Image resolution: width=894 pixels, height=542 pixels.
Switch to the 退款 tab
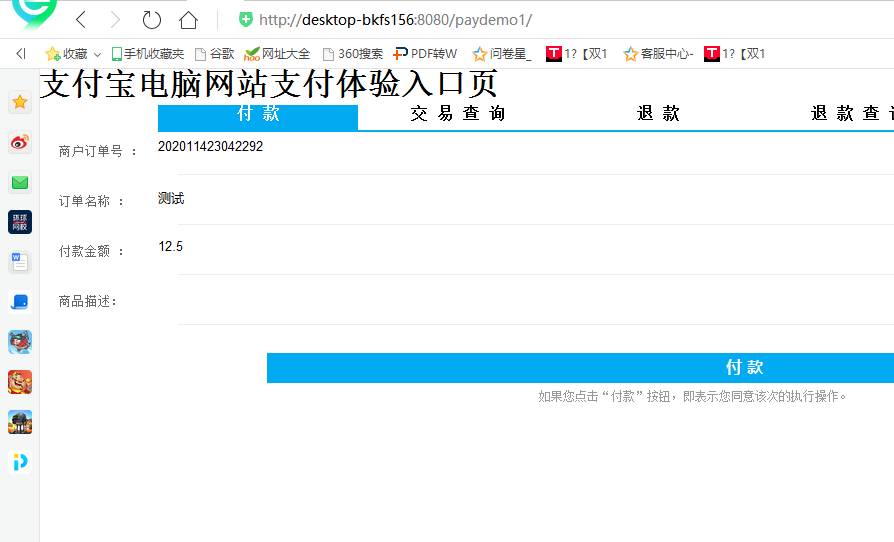(658, 113)
